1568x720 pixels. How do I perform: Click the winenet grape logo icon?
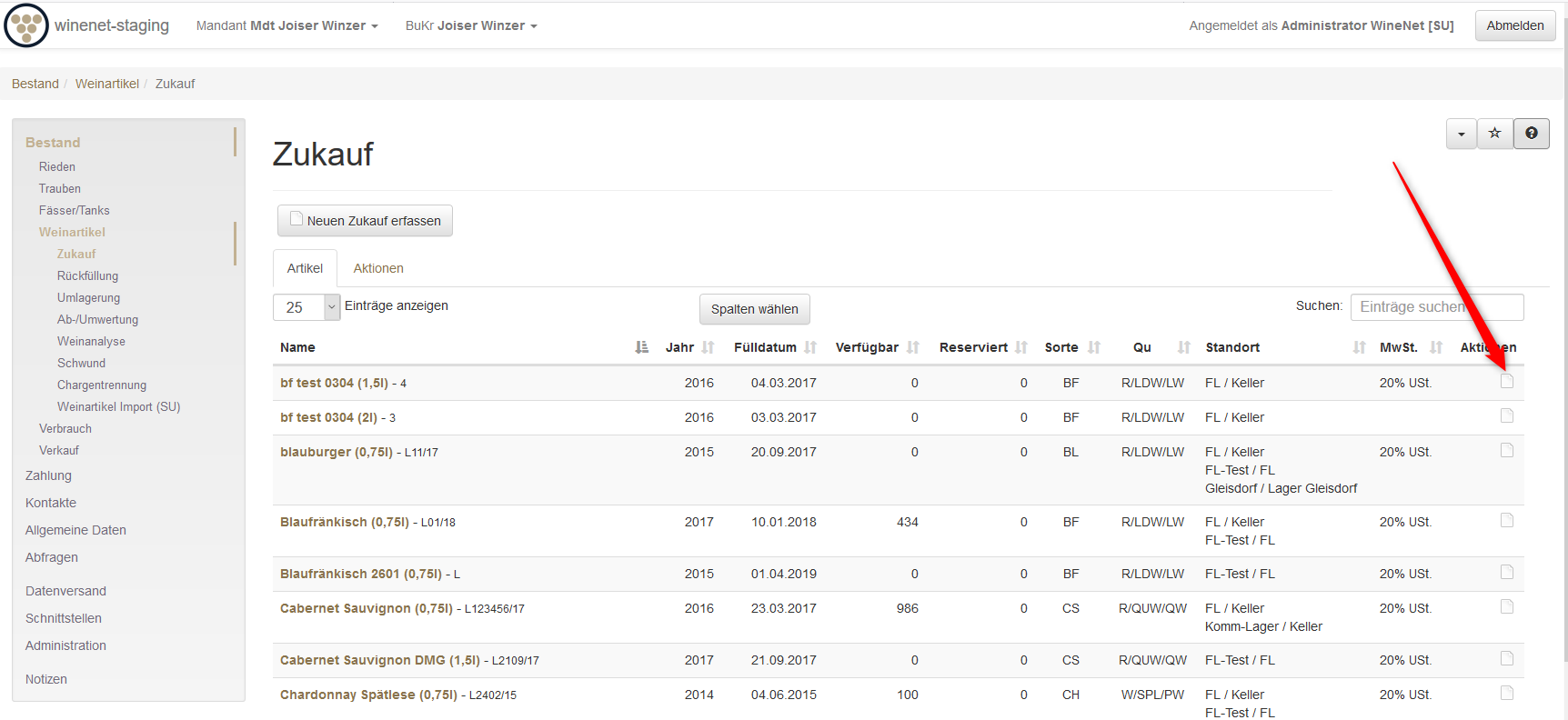[26, 25]
